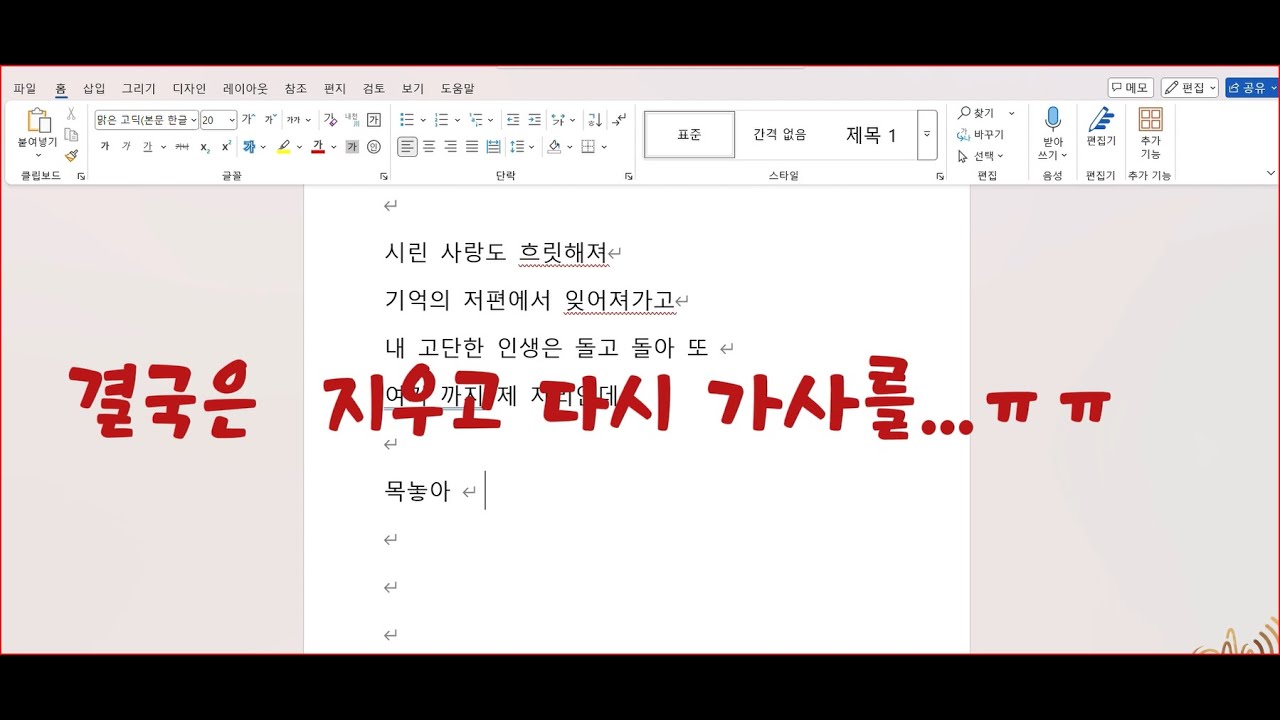Open the Editor (편집기) pen icon
The width and height of the screenshot is (1280, 720).
click(1101, 119)
